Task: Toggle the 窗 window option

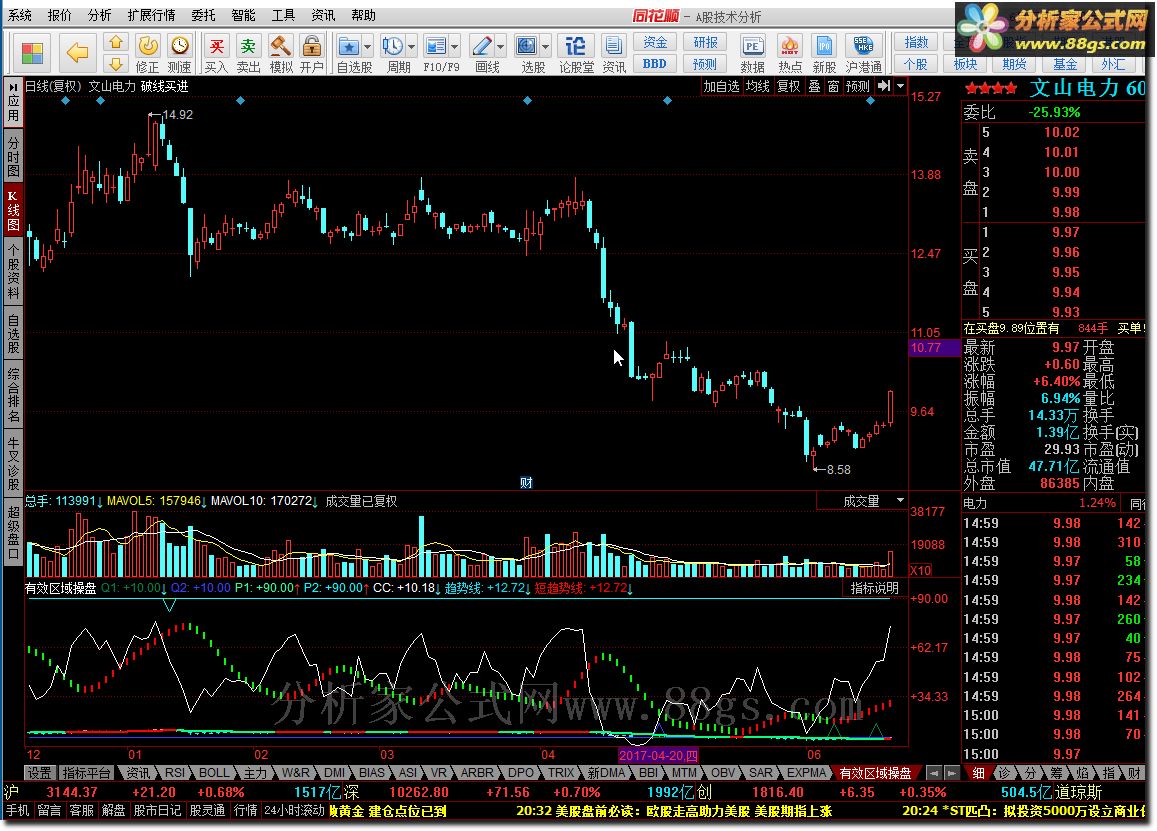Action: [x=833, y=86]
